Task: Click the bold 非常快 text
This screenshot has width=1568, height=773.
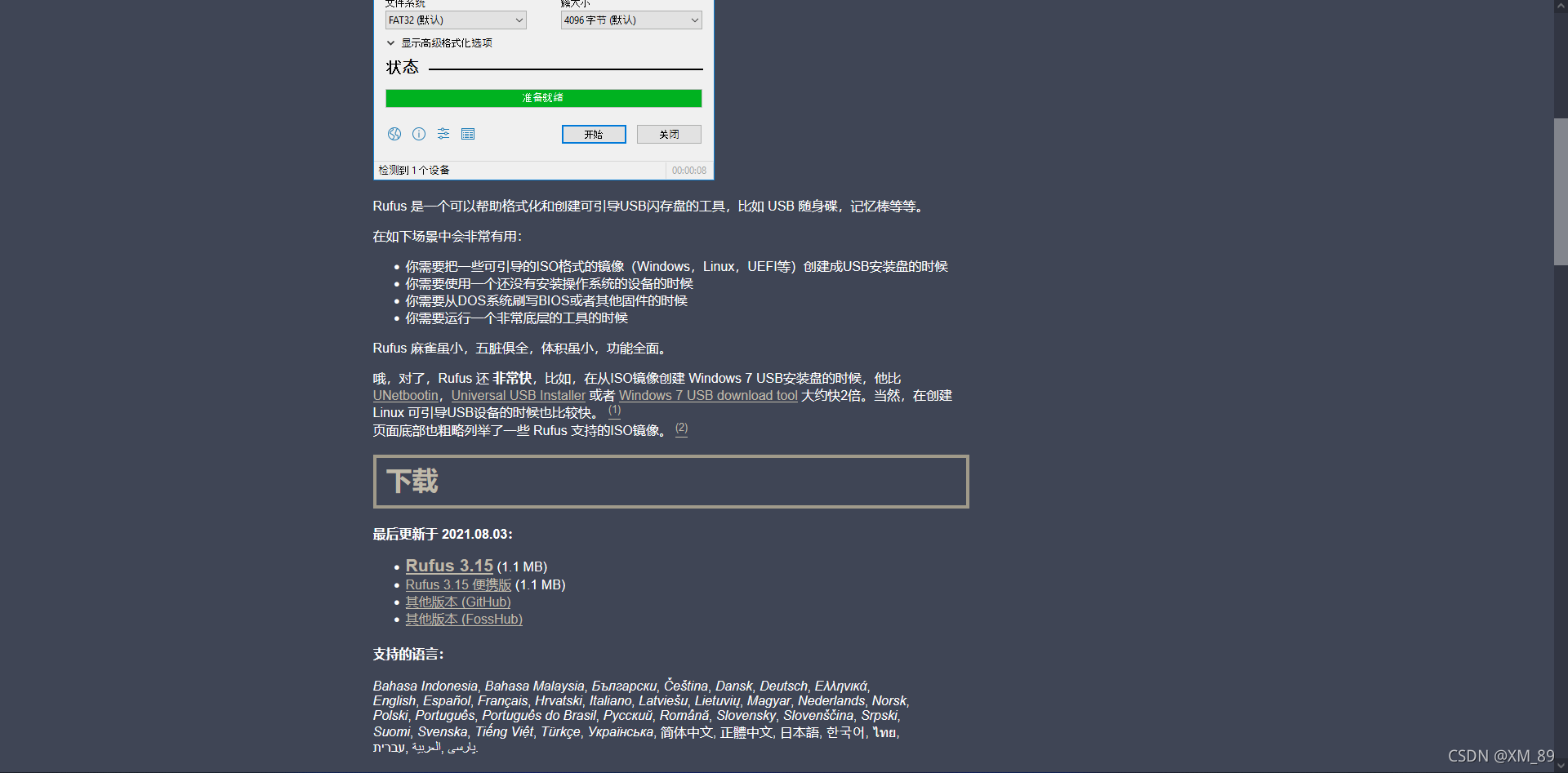Action: coord(512,379)
